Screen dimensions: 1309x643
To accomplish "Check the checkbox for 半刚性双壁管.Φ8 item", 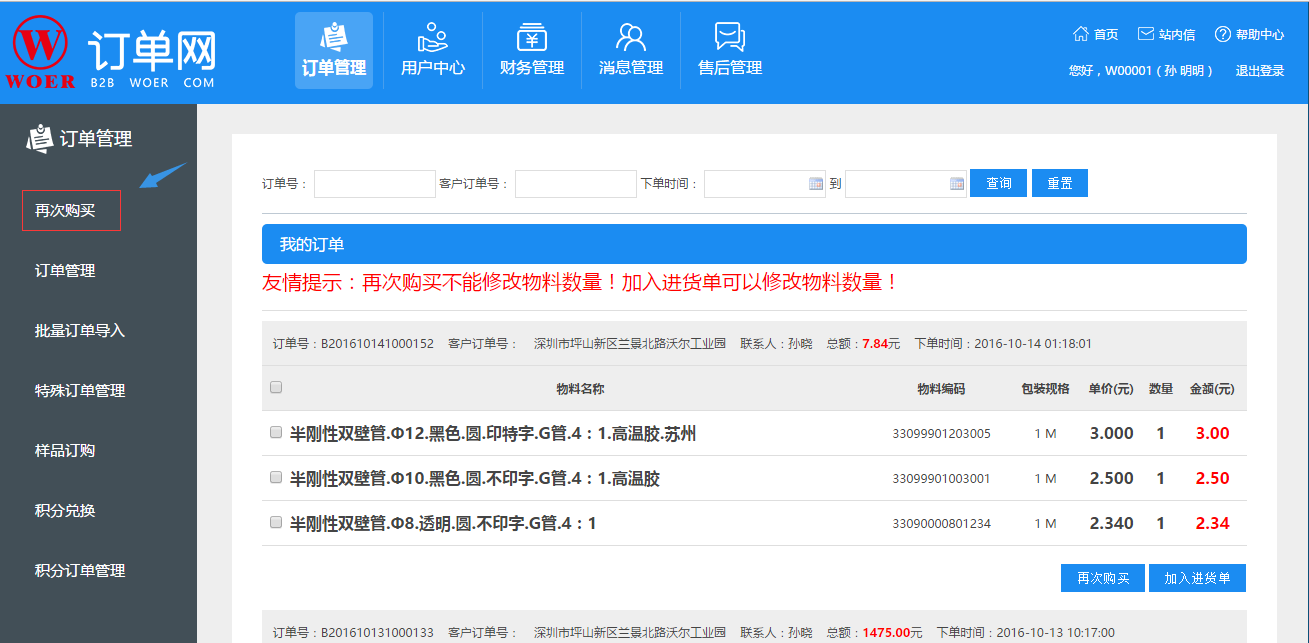I will (x=276, y=523).
